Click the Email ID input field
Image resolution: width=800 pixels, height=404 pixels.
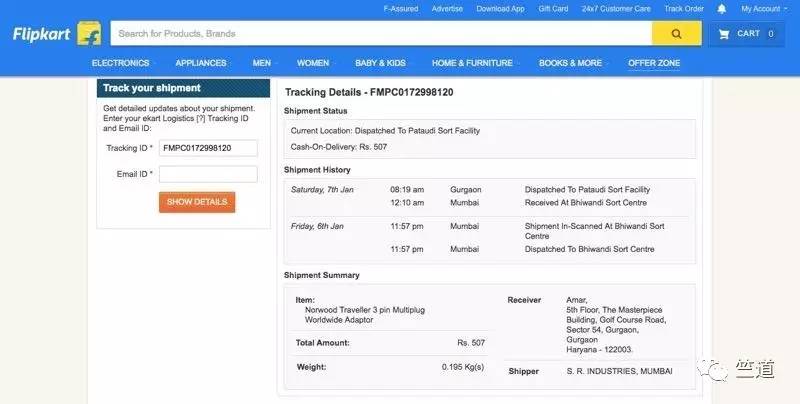click(x=208, y=174)
